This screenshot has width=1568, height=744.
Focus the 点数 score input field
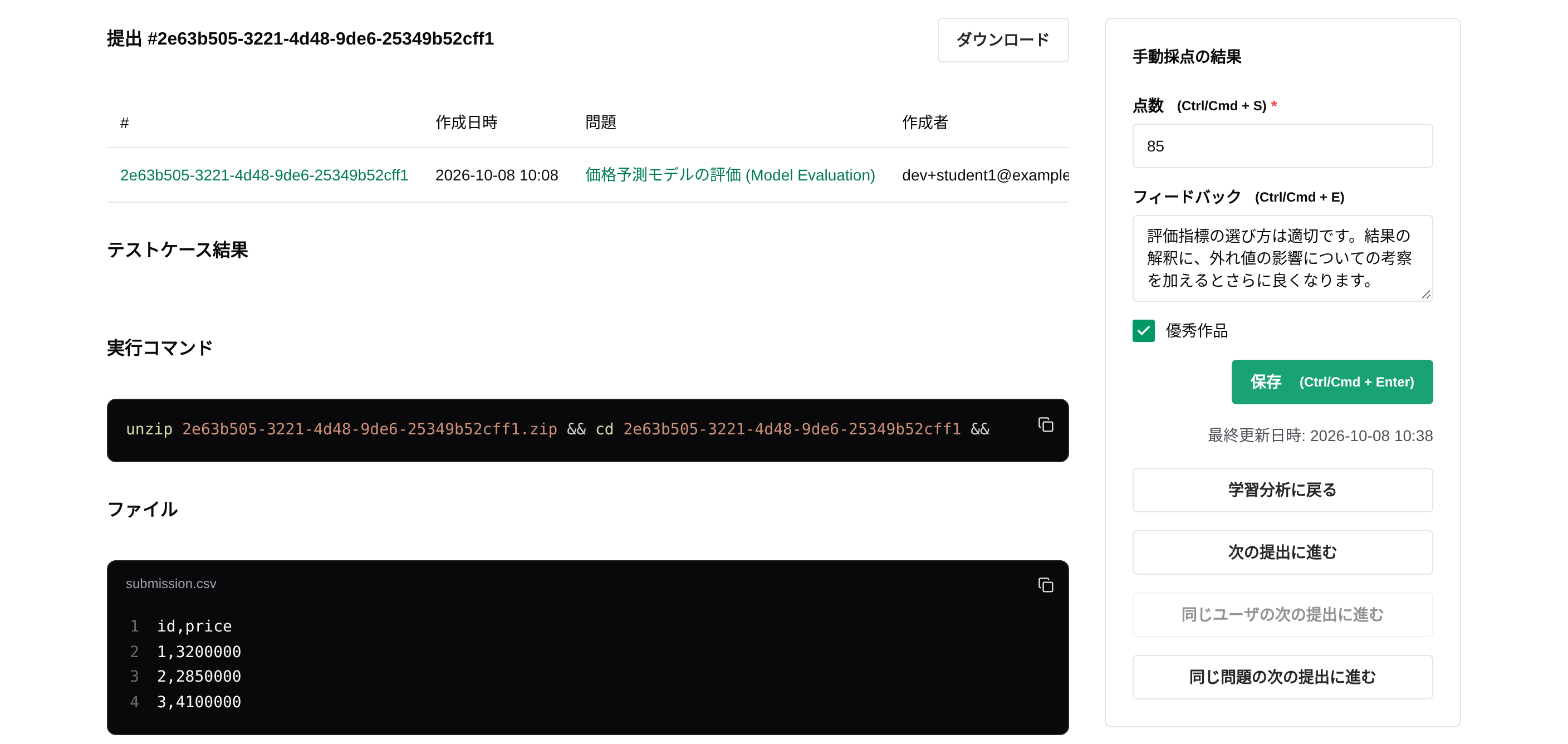1282,146
